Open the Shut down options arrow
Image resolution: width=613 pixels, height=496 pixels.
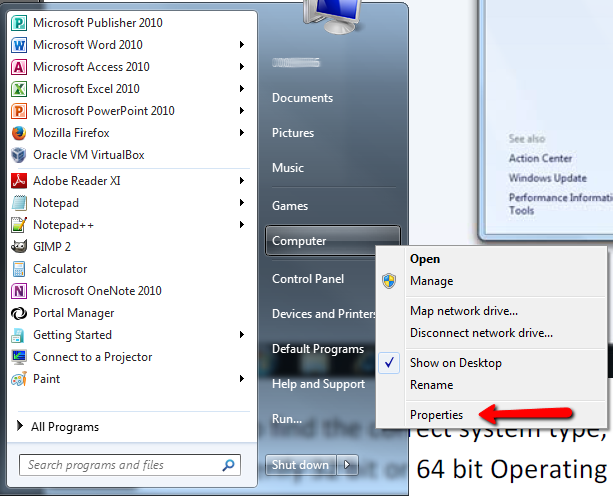(347, 465)
